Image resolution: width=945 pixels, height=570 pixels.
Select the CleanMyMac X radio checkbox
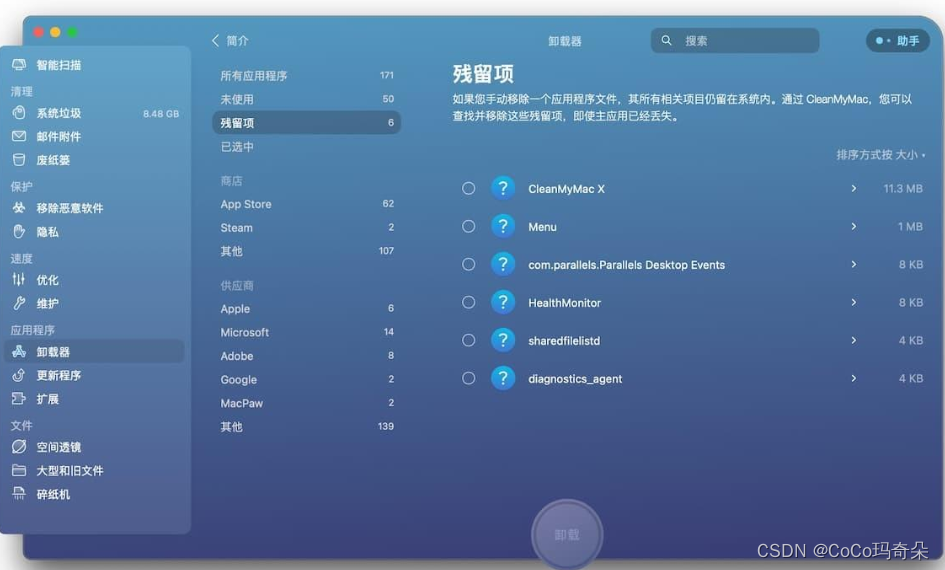coord(468,189)
